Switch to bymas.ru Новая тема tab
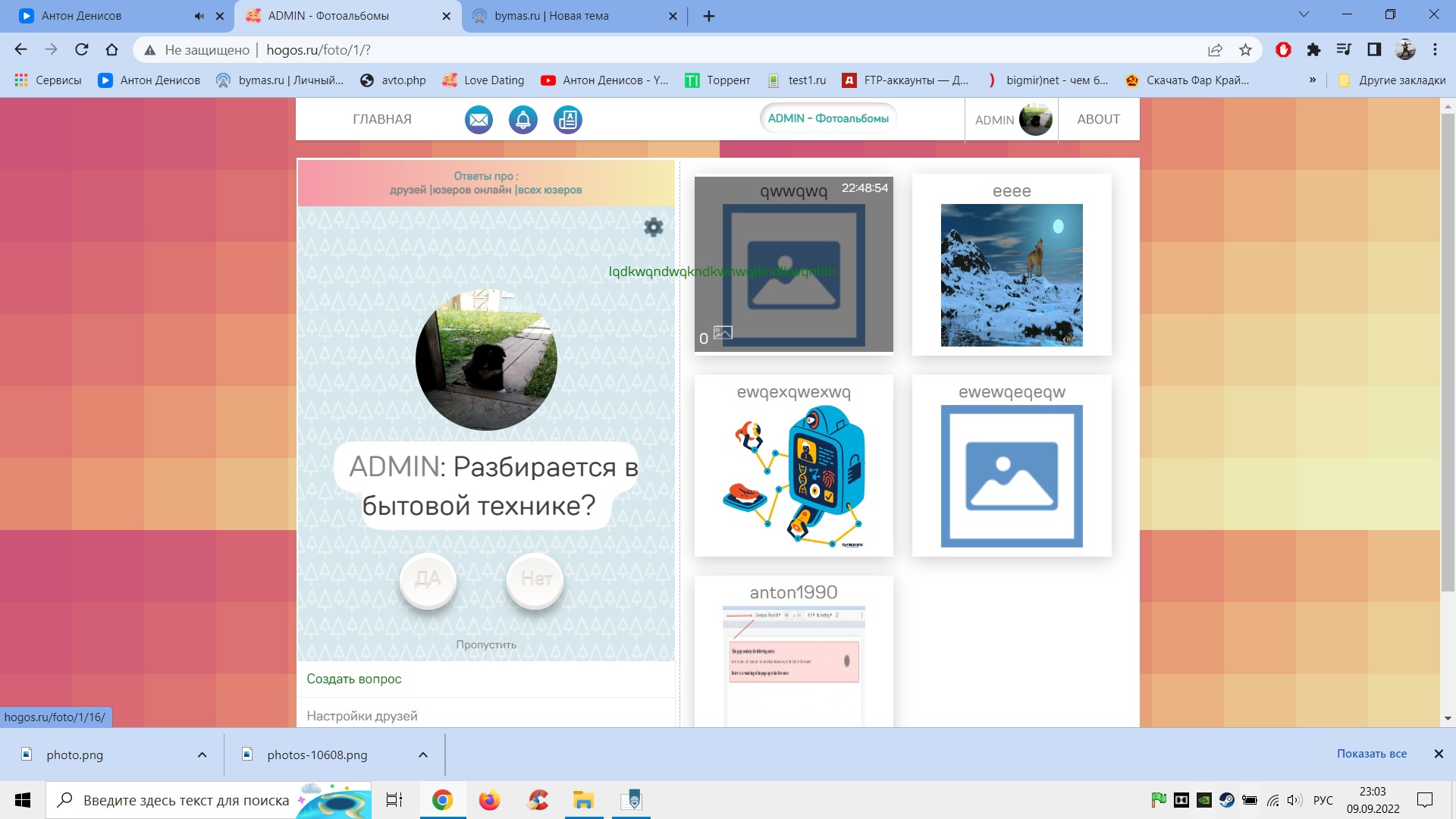 551,16
